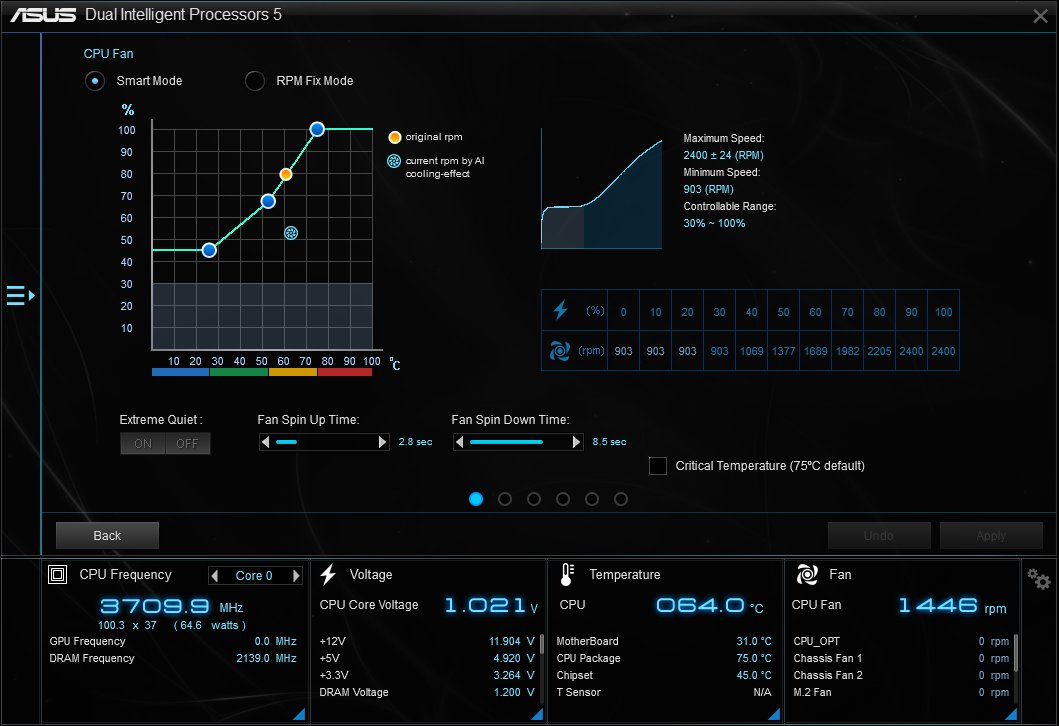1059x726 pixels.
Task: Open the left sidebar menu icon
Action: point(20,295)
